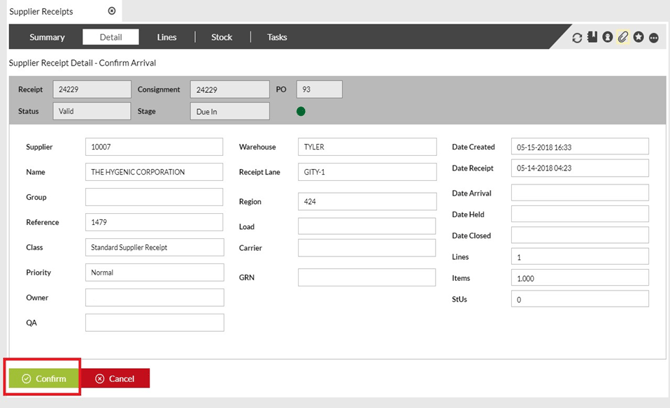Click into the Date Arrival field
Image resolution: width=670 pixels, height=408 pixels.
click(579, 192)
